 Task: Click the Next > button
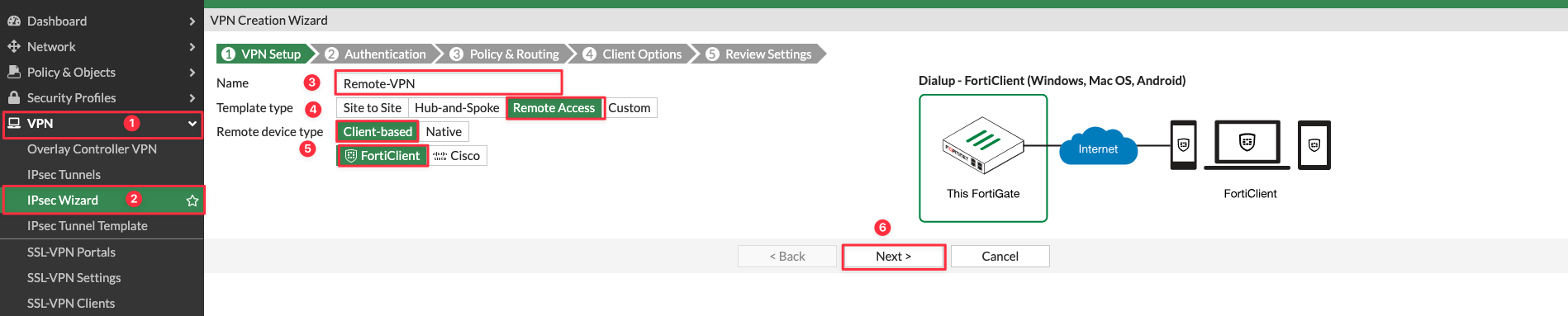(893, 257)
